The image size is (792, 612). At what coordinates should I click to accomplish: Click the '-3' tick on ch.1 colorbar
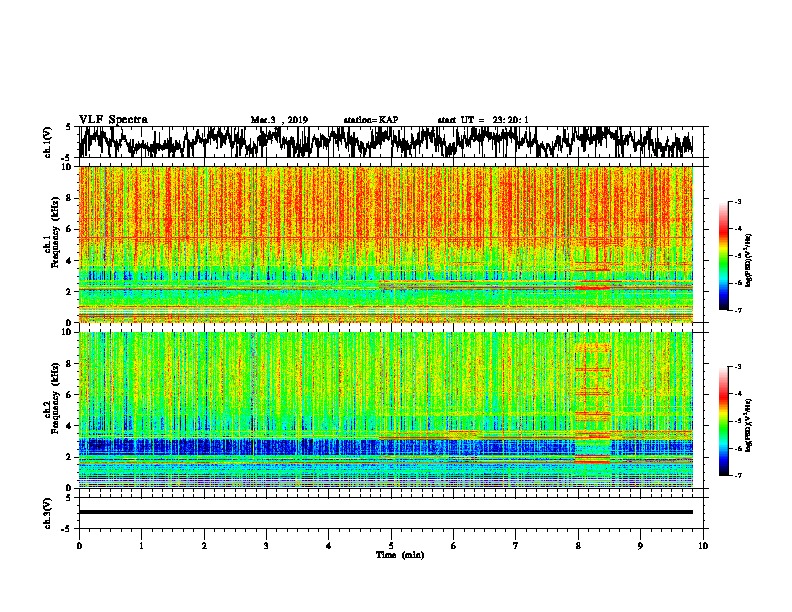pos(738,201)
